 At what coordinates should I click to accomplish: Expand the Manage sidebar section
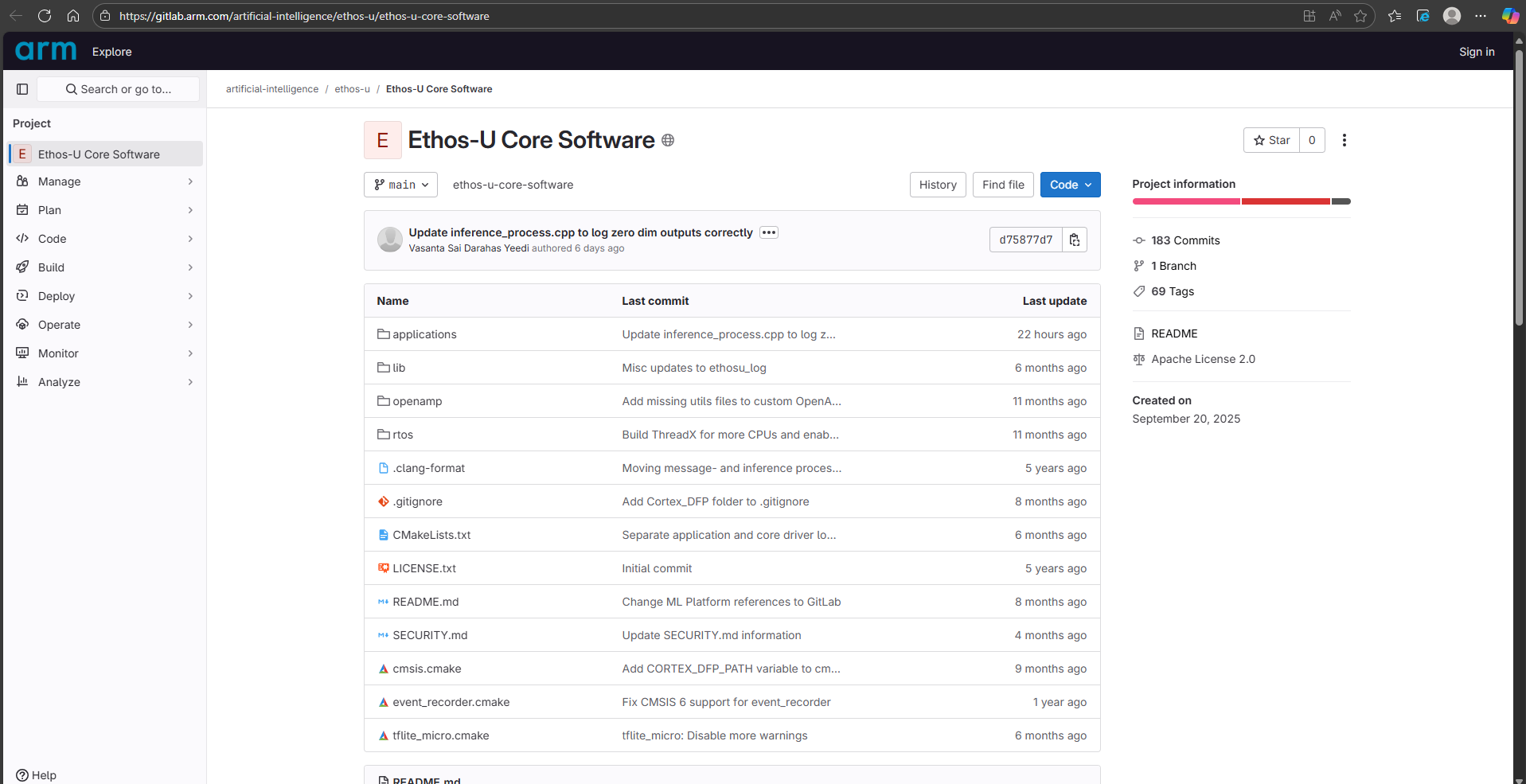[x=105, y=181]
